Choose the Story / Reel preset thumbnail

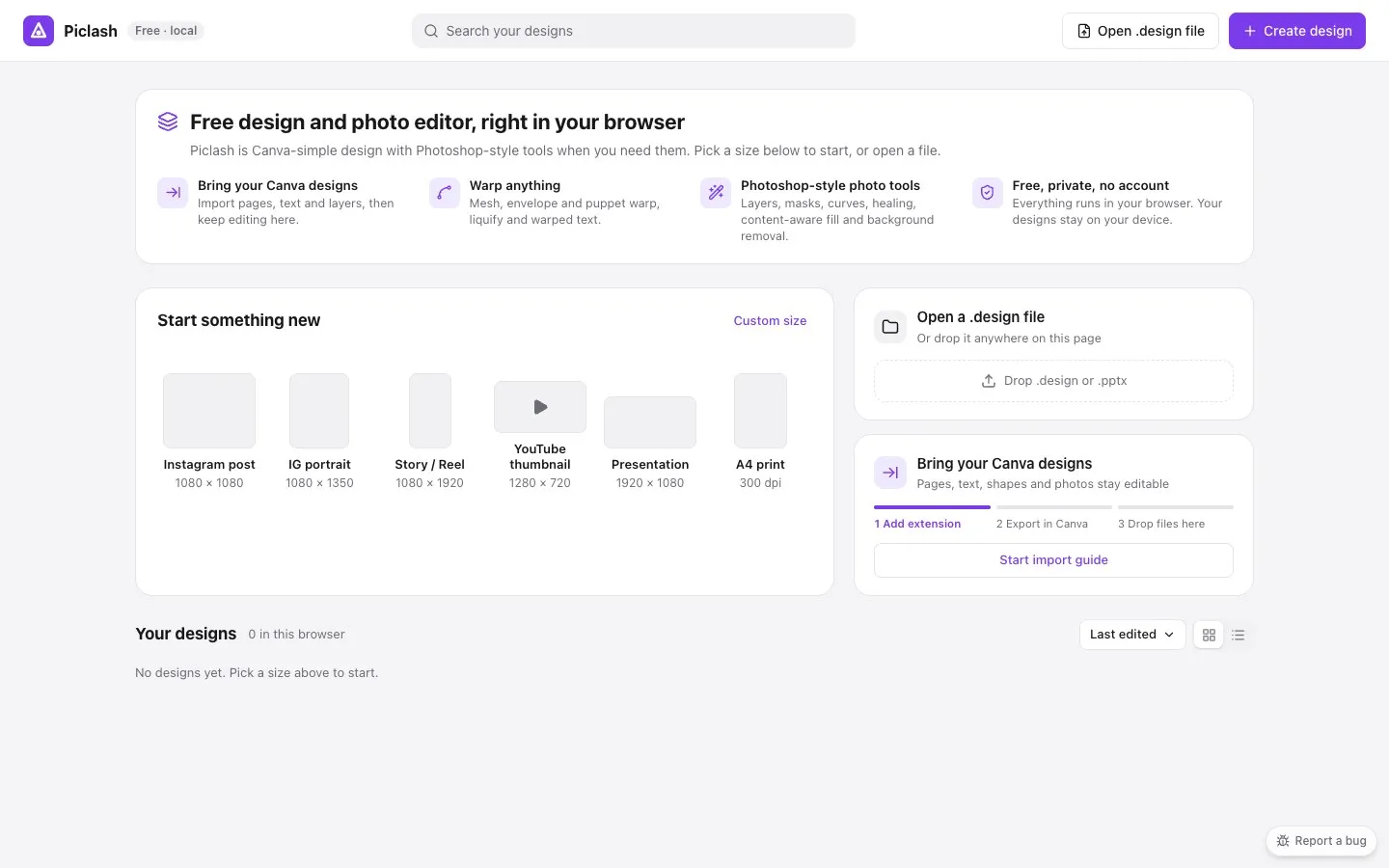pyautogui.click(x=430, y=411)
